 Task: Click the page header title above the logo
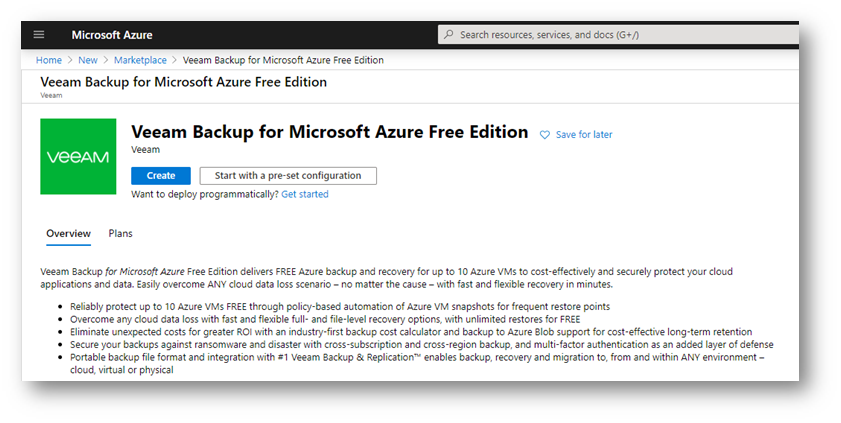[x=183, y=82]
